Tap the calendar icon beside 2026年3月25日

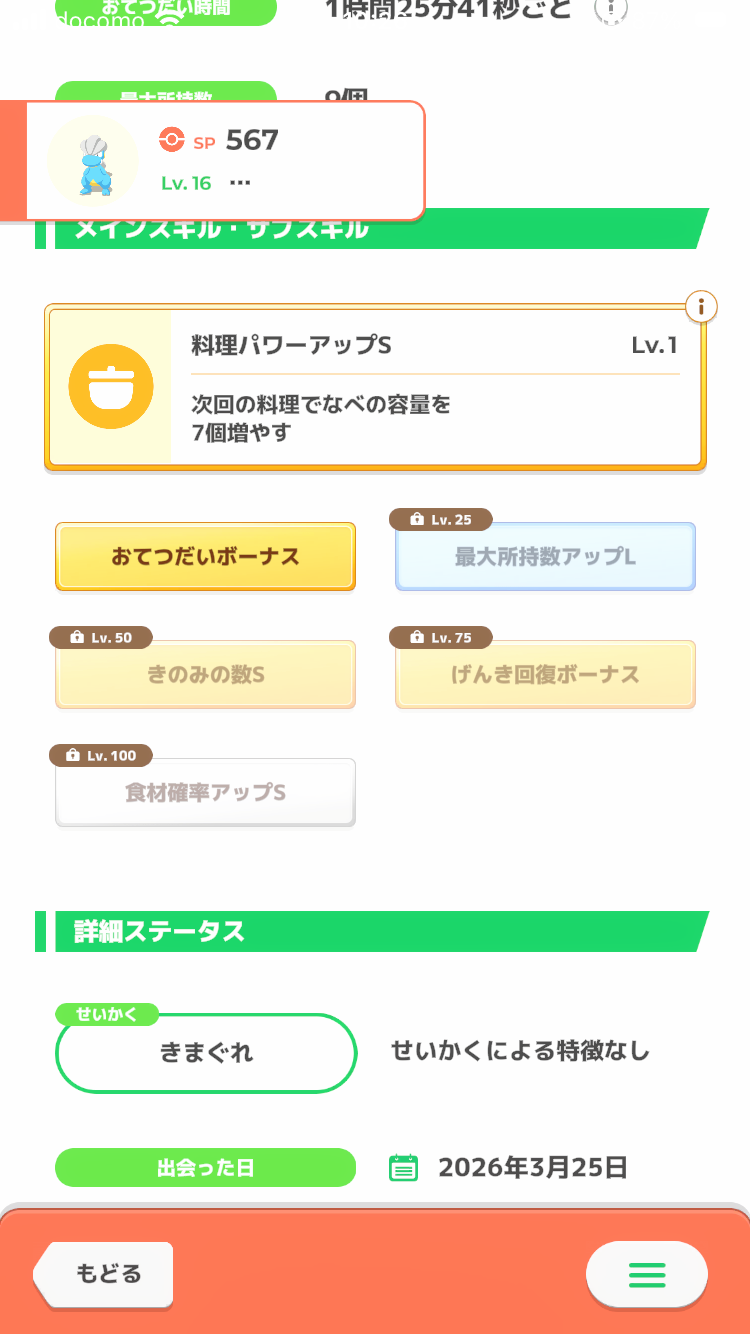403,1167
